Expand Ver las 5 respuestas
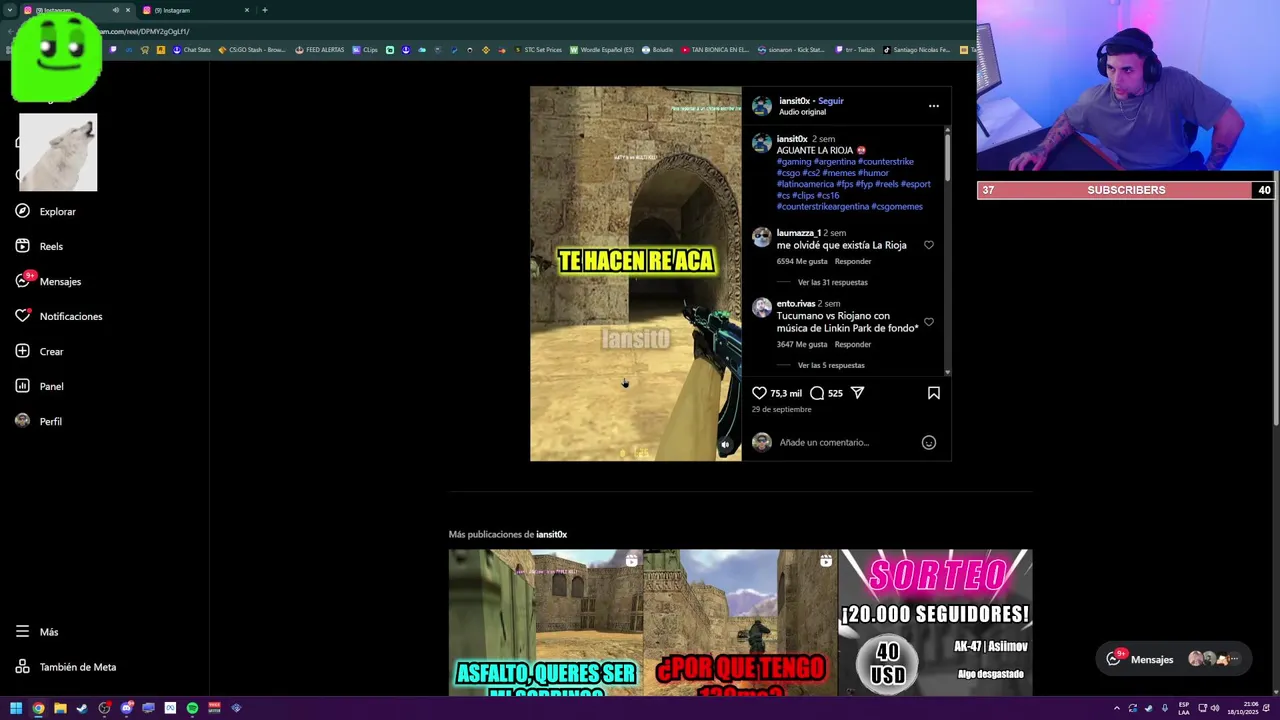Viewport: 1280px width, 720px height. coord(831,365)
